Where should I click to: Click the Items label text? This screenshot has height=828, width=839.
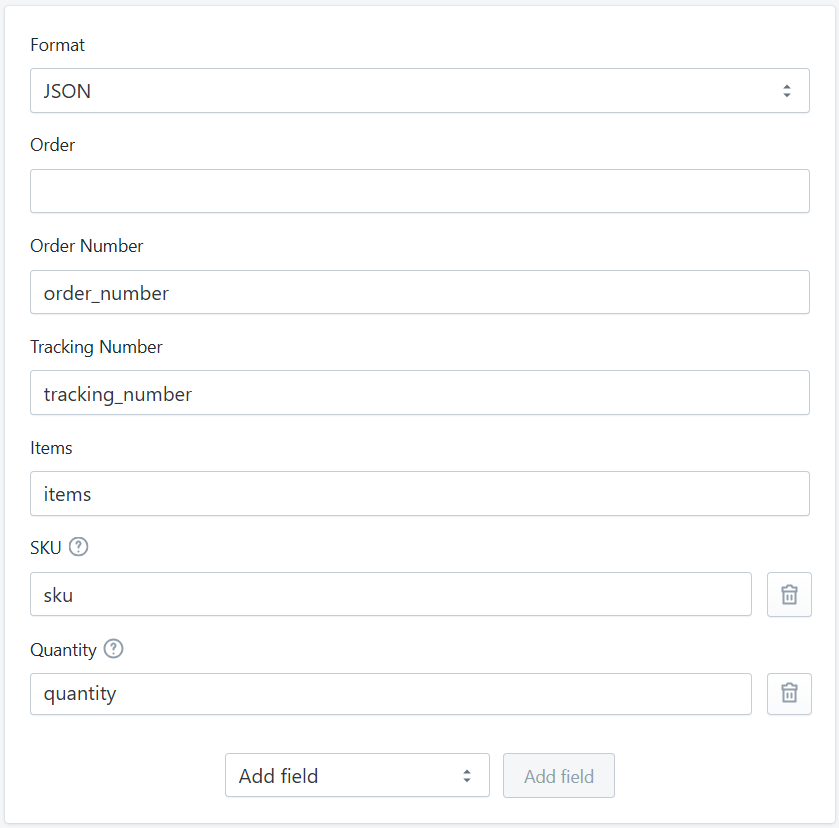pos(51,448)
